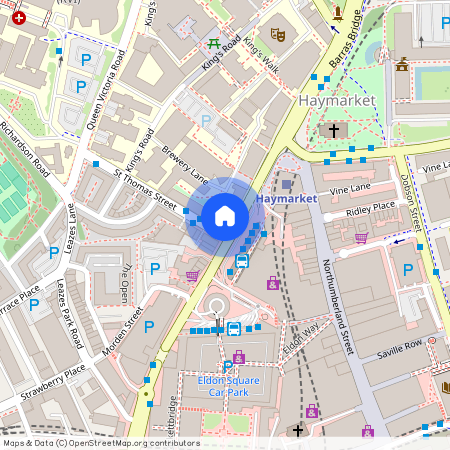Click the Eldon Square Car Park icon

pos(228,367)
